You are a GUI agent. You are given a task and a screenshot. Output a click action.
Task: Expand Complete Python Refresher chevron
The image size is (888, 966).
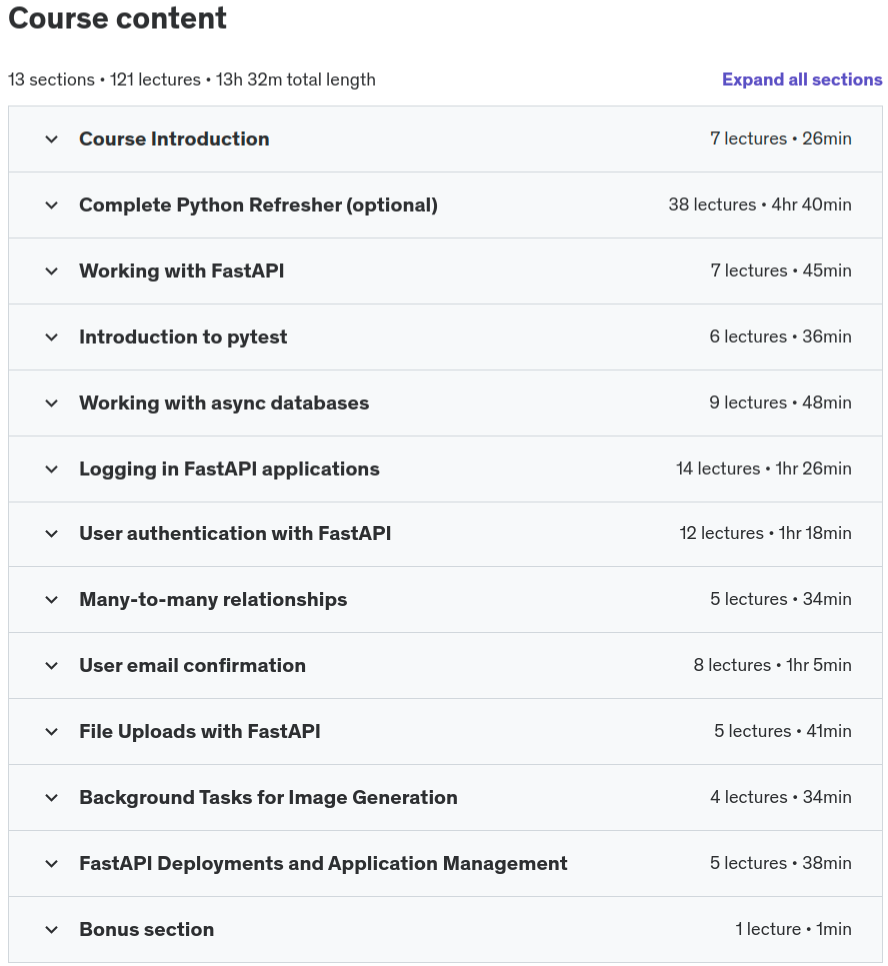point(52,205)
